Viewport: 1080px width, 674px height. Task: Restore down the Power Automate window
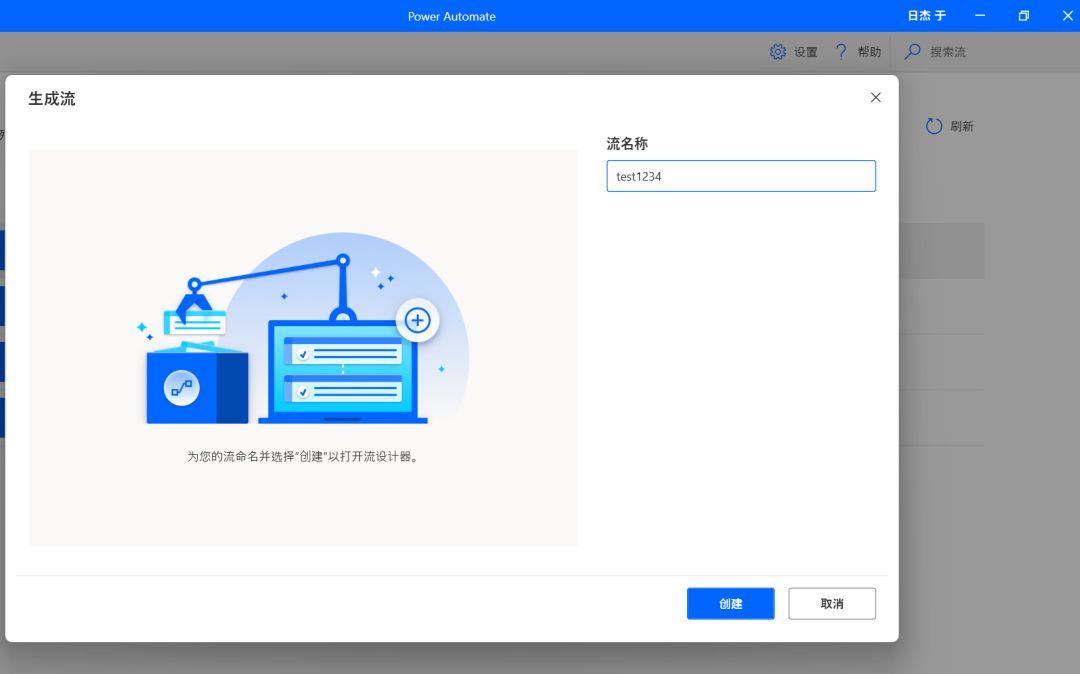1024,16
